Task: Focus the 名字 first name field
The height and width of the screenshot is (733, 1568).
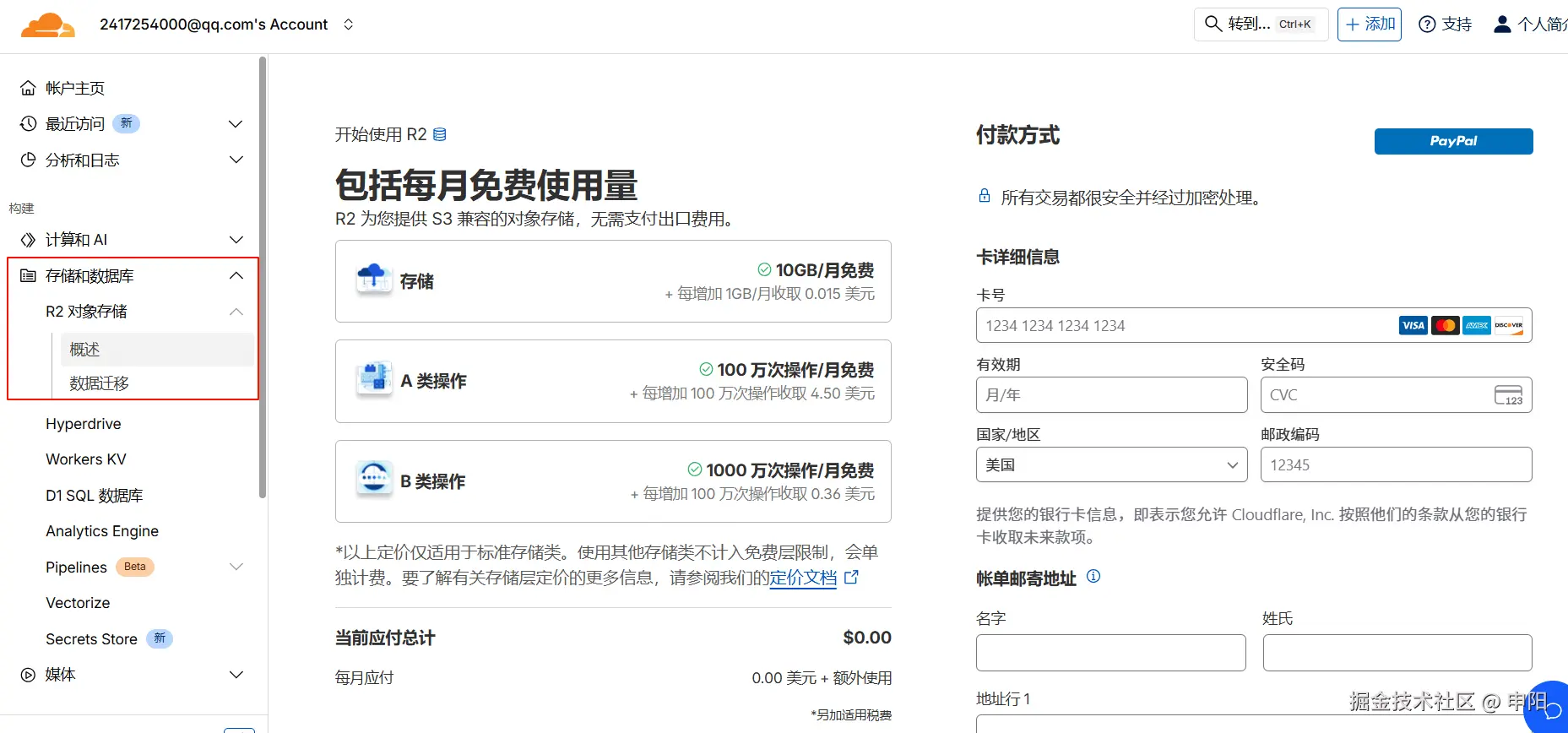Action: (1111, 653)
